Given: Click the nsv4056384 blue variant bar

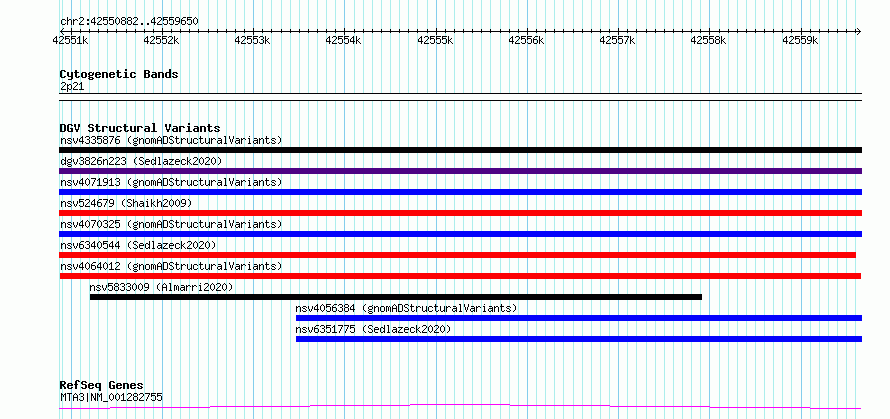Looking at the screenshot, I should click(x=578, y=318).
